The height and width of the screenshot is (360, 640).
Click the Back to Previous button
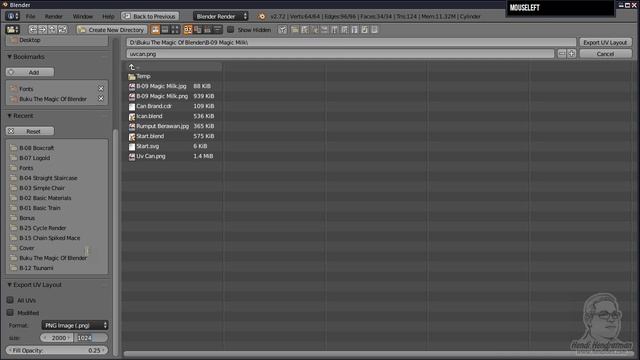(150, 16)
